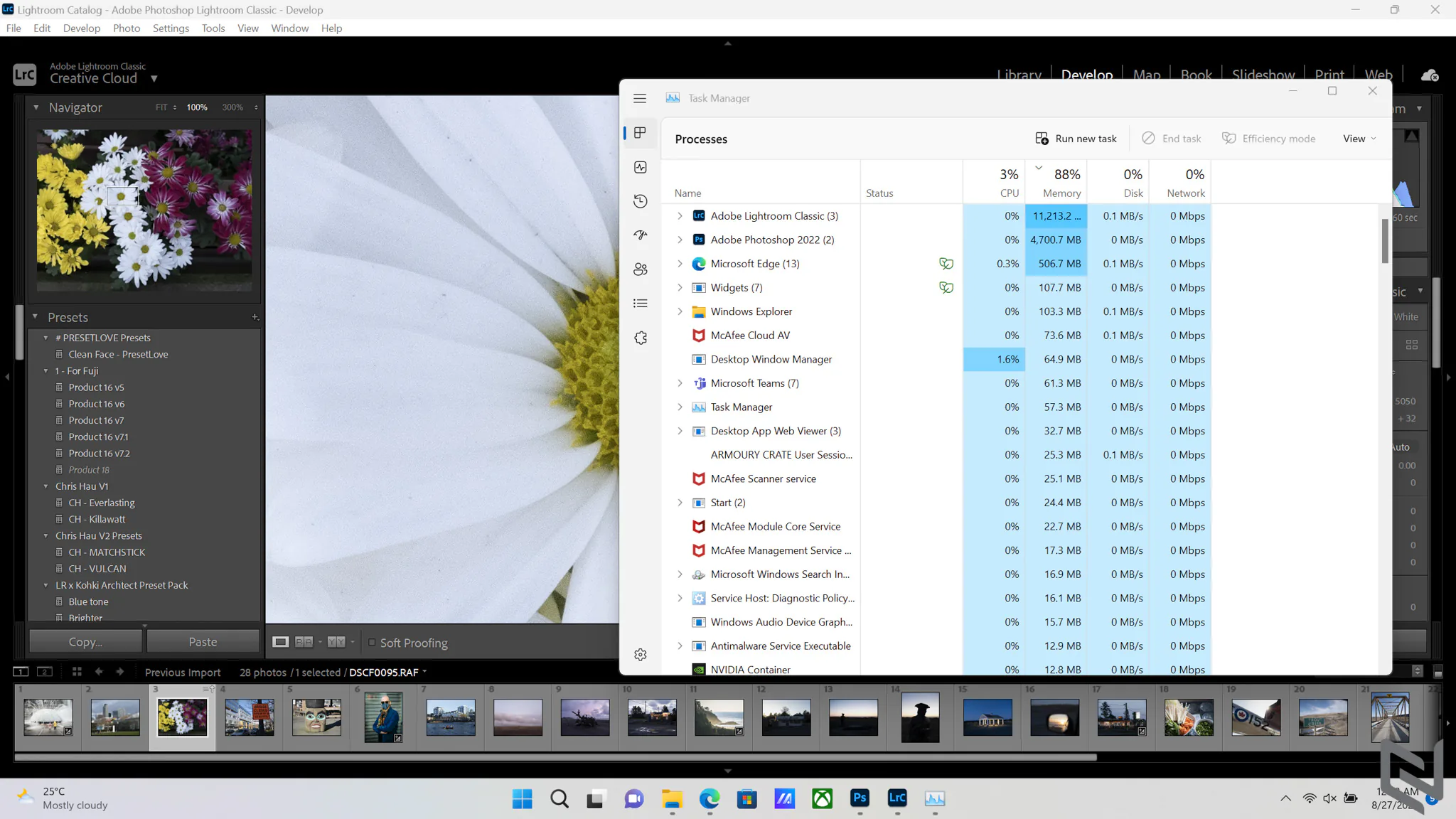Expand Microsoft Edge (13) process group

click(680, 264)
